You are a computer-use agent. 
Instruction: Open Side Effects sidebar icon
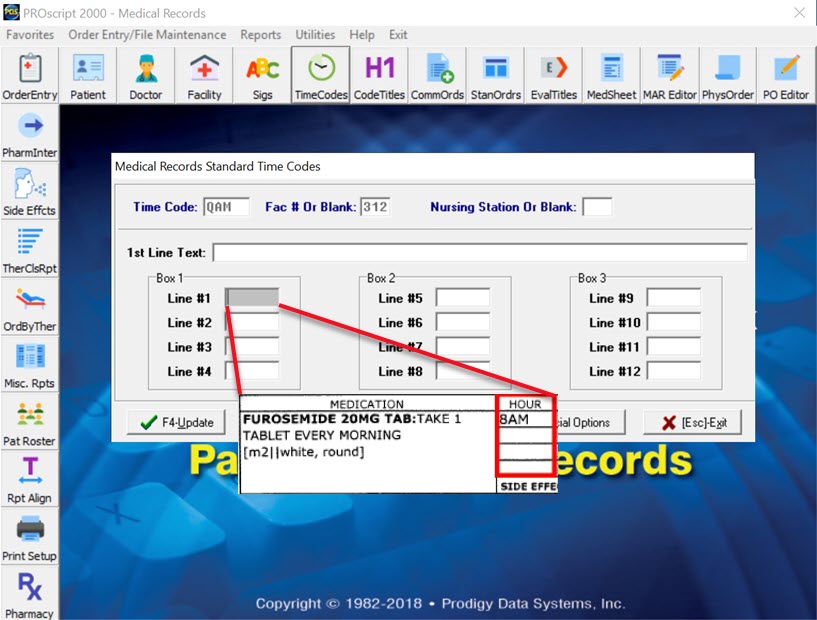point(30,191)
